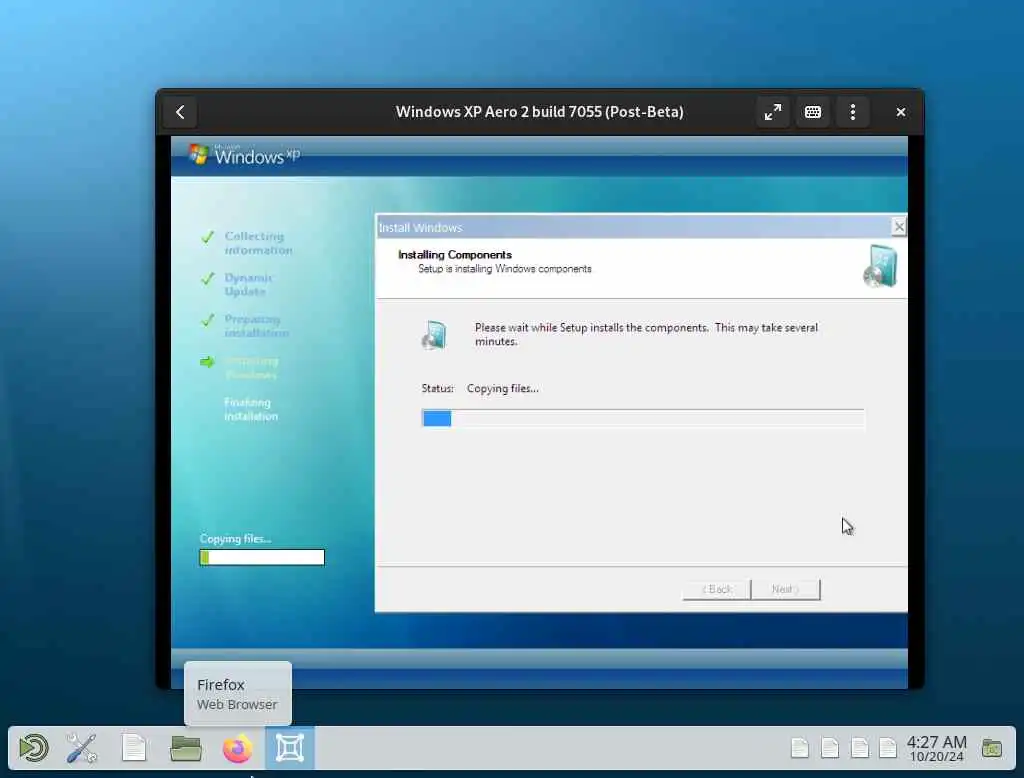Select the Dynamic Update step
1024x778 pixels.
pyautogui.click(x=248, y=284)
